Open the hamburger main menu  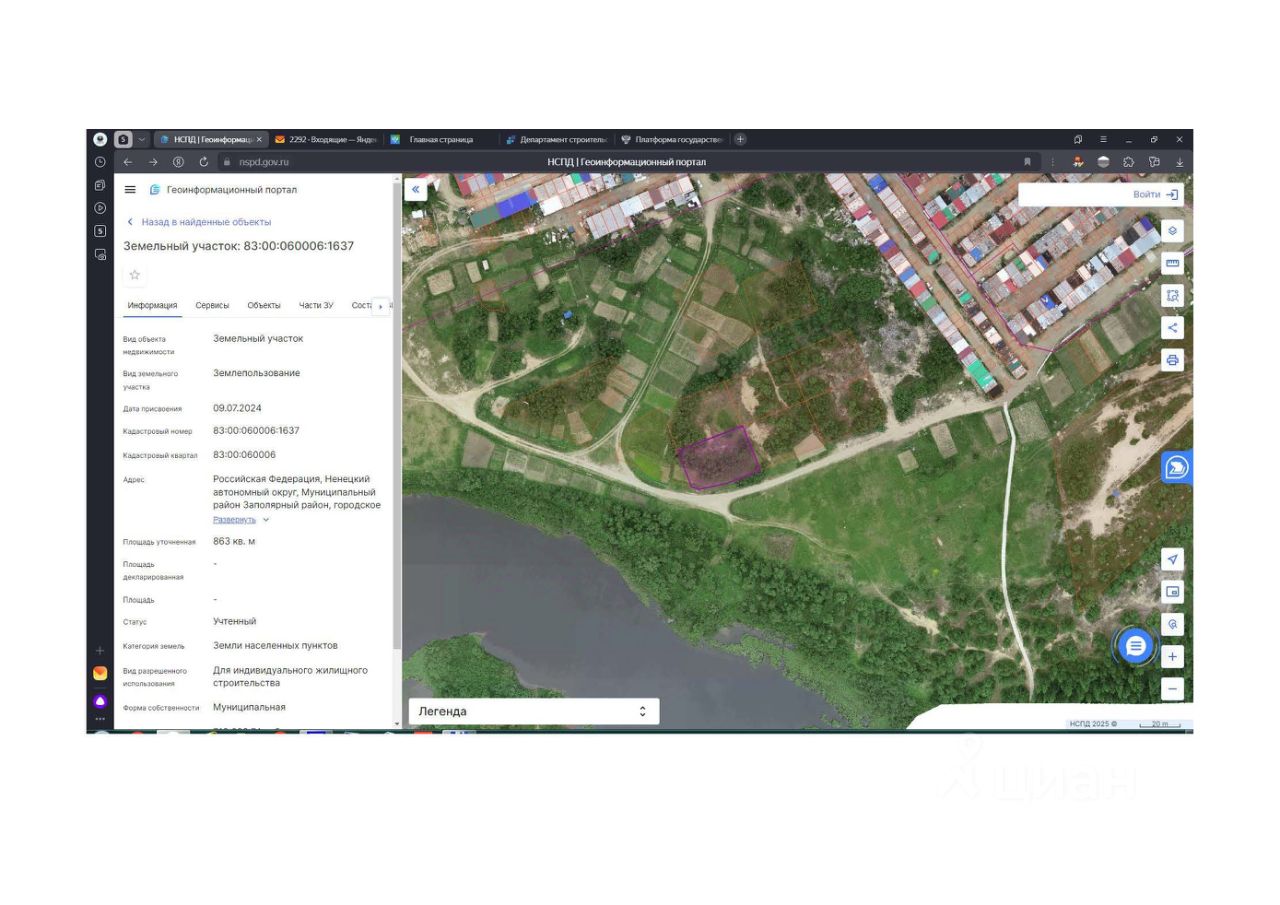(130, 190)
